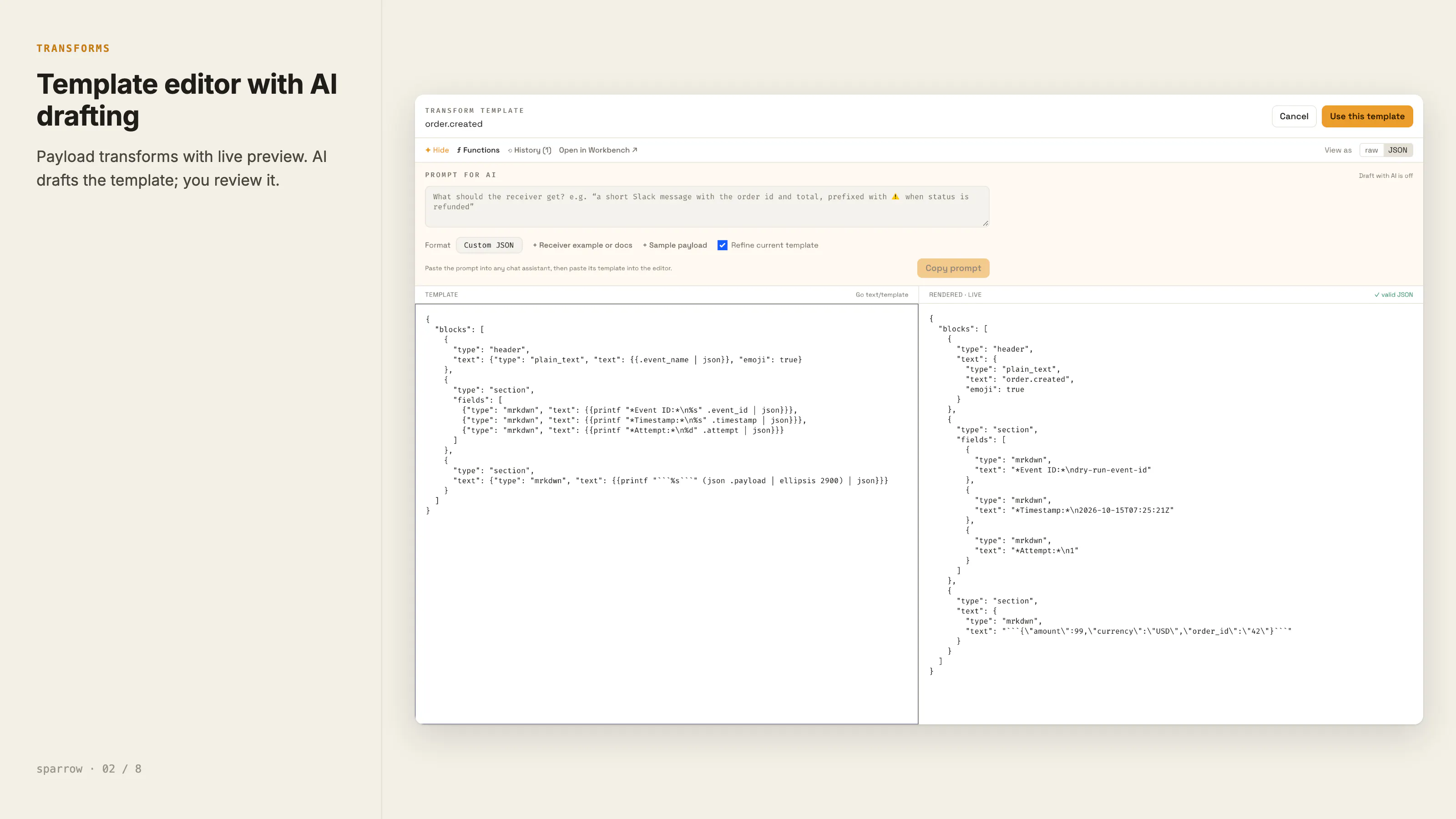
Task: Open the Functions reference
Action: pos(478,150)
